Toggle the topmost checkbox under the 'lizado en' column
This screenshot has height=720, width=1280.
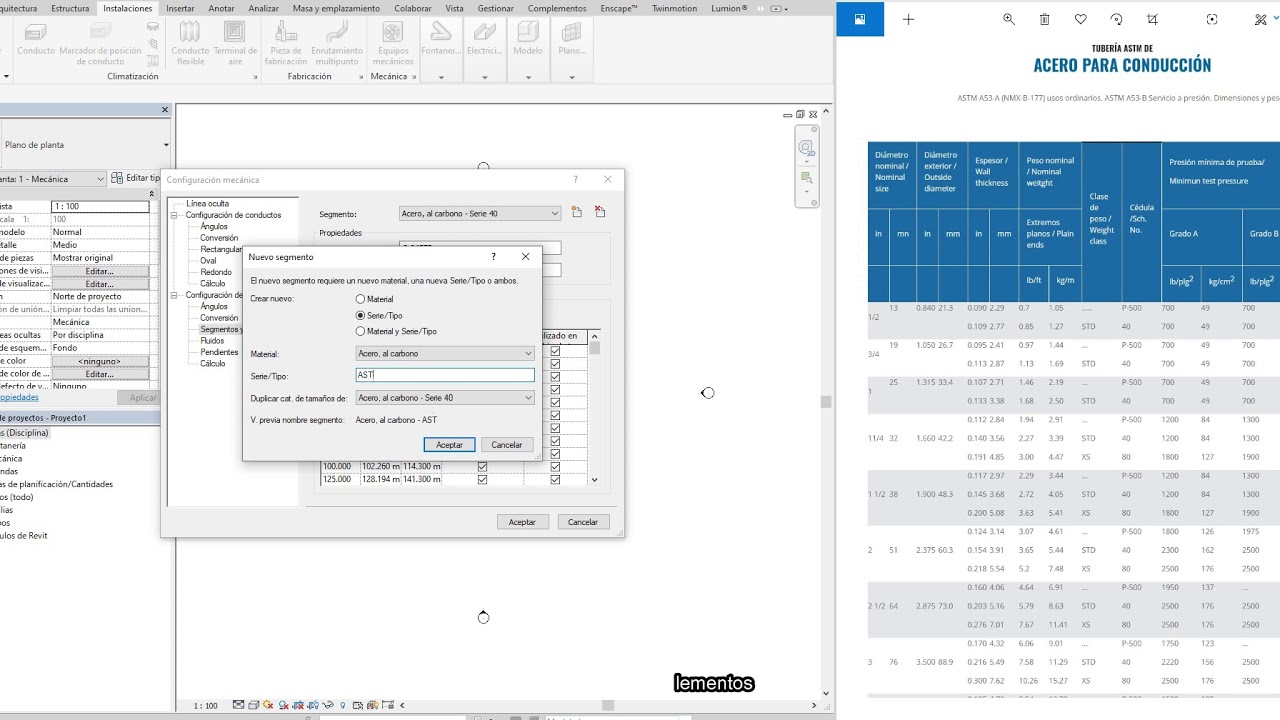point(555,351)
